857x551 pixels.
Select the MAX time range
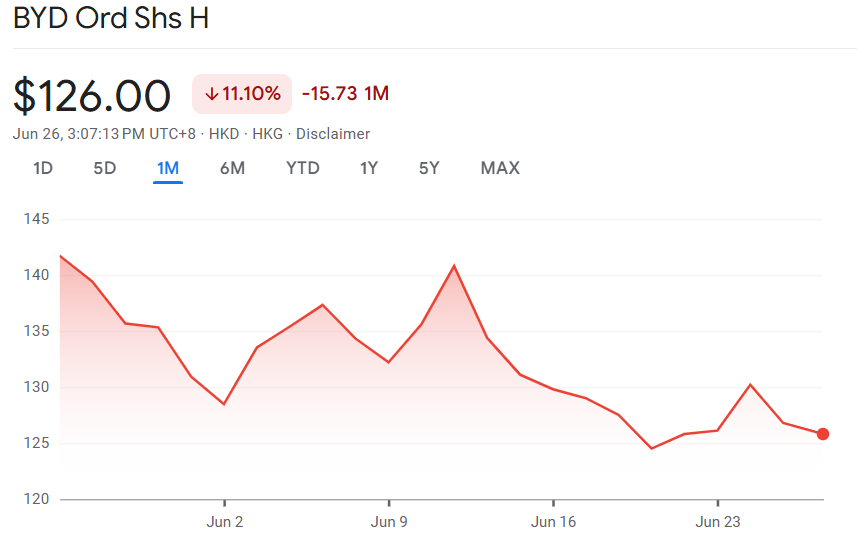tap(500, 168)
